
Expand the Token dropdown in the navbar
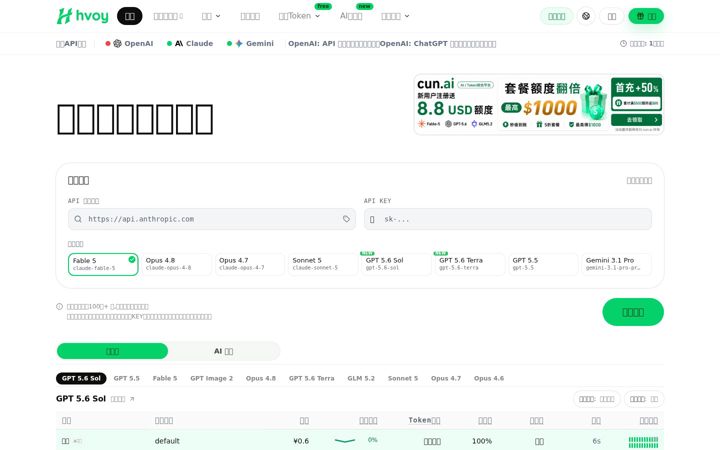click(x=299, y=16)
